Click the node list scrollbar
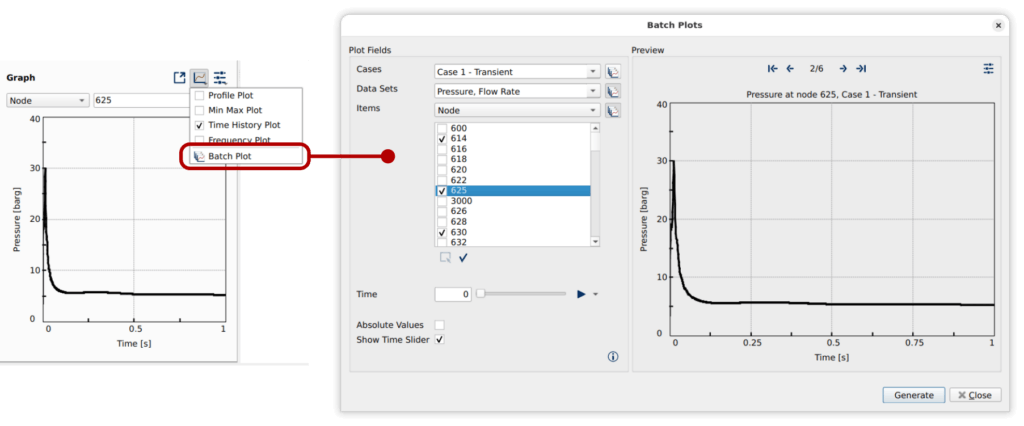 [595, 184]
